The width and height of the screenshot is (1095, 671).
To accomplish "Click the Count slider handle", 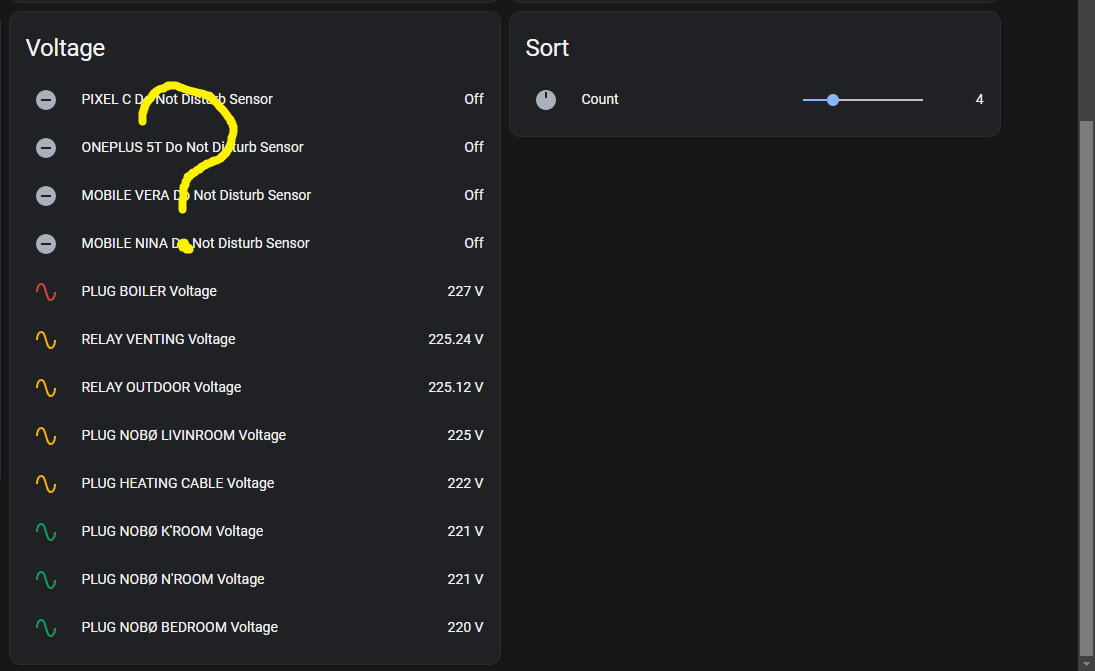I will [x=833, y=99].
